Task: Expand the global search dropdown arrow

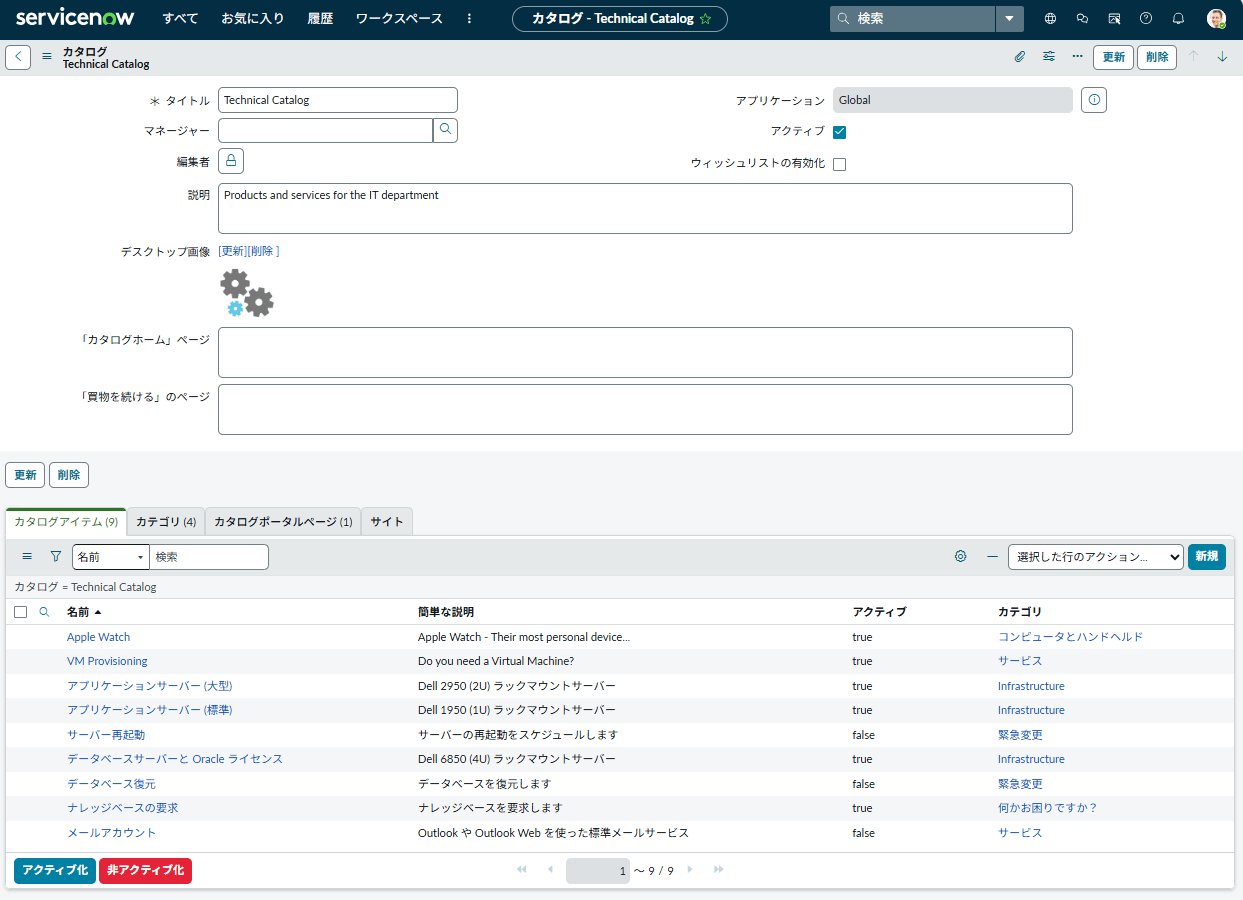Action: (1009, 18)
